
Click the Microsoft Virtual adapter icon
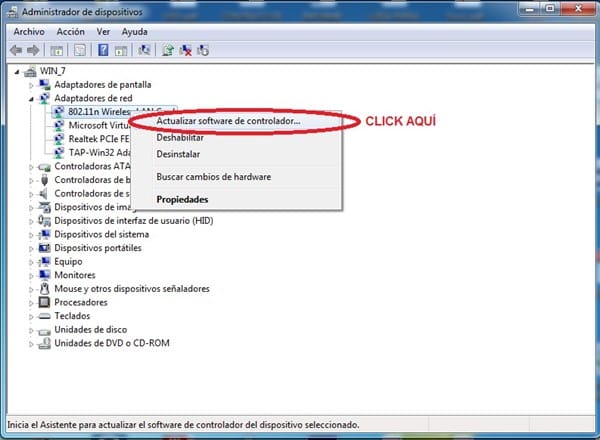59,125
